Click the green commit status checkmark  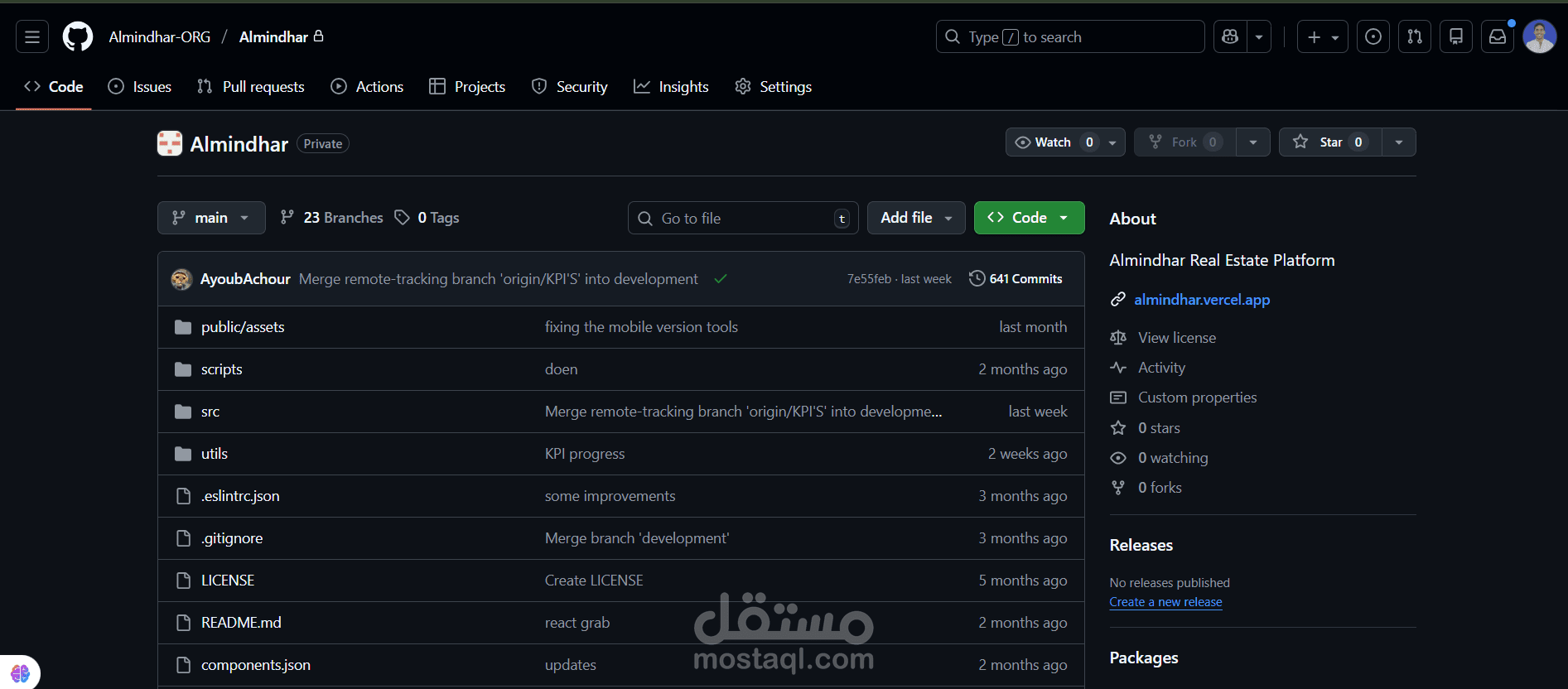click(721, 279)
